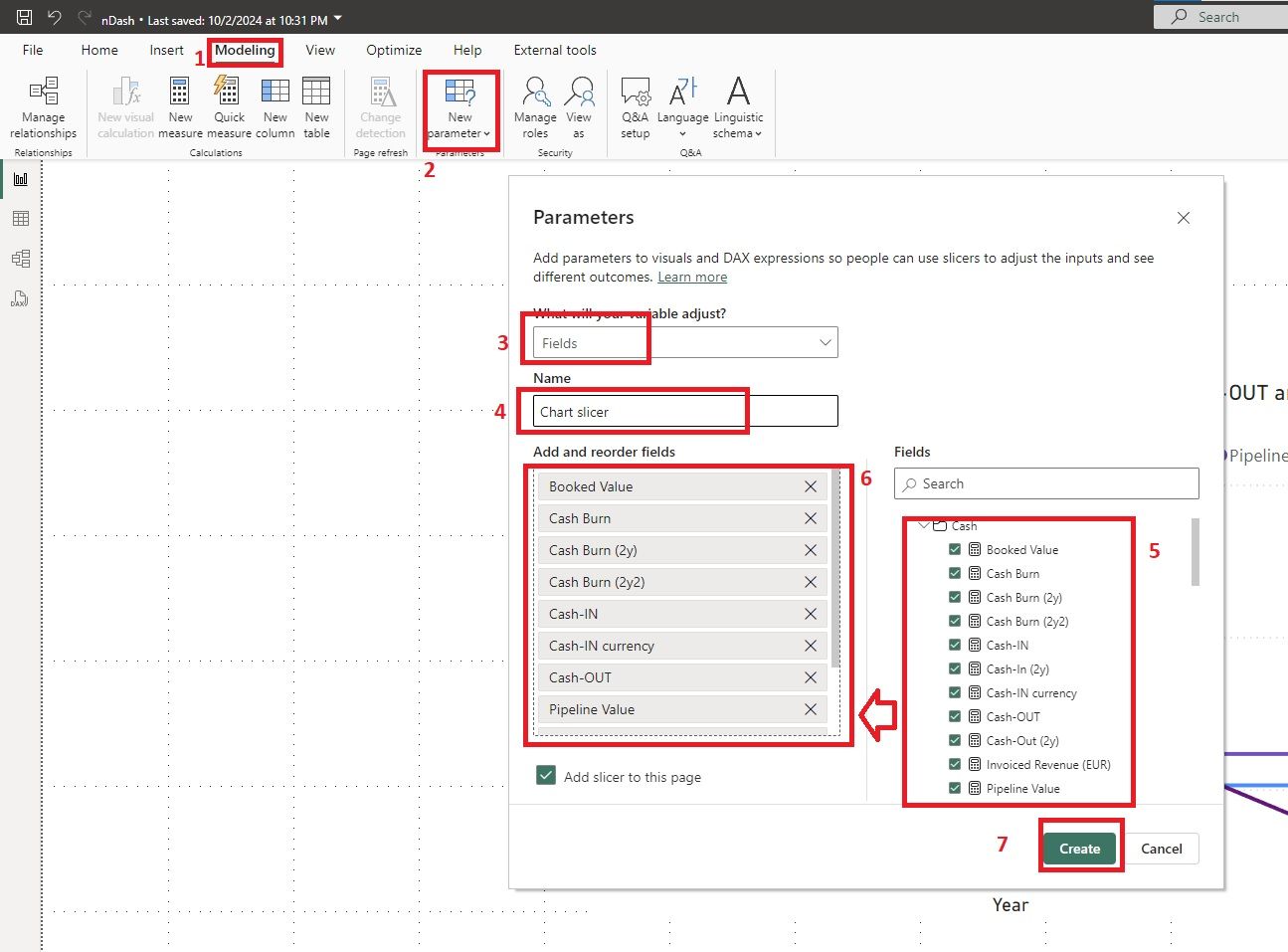Toggle Add slicer to this page checkbox
Viewport: 1288px width, 952px height.
point(546,776)
